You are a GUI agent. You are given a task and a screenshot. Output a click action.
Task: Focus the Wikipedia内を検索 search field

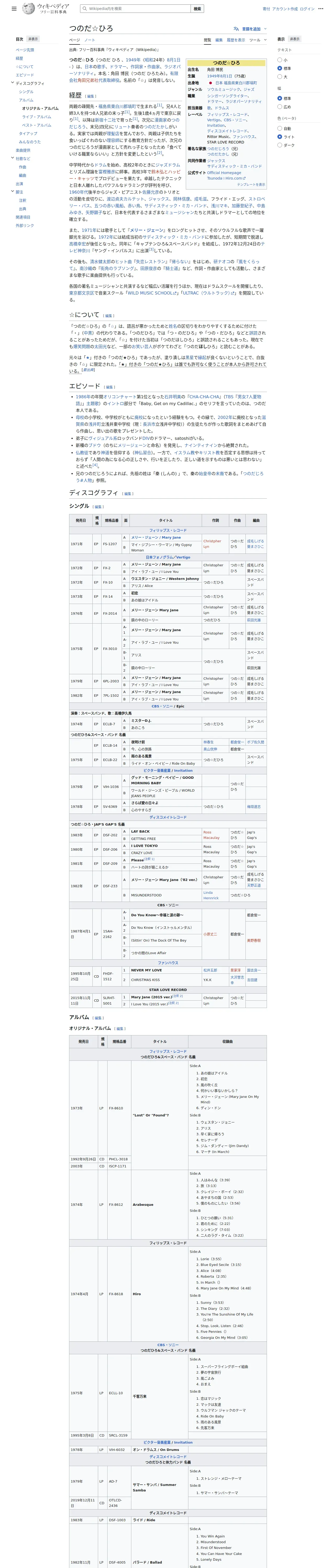pos(135,9)
